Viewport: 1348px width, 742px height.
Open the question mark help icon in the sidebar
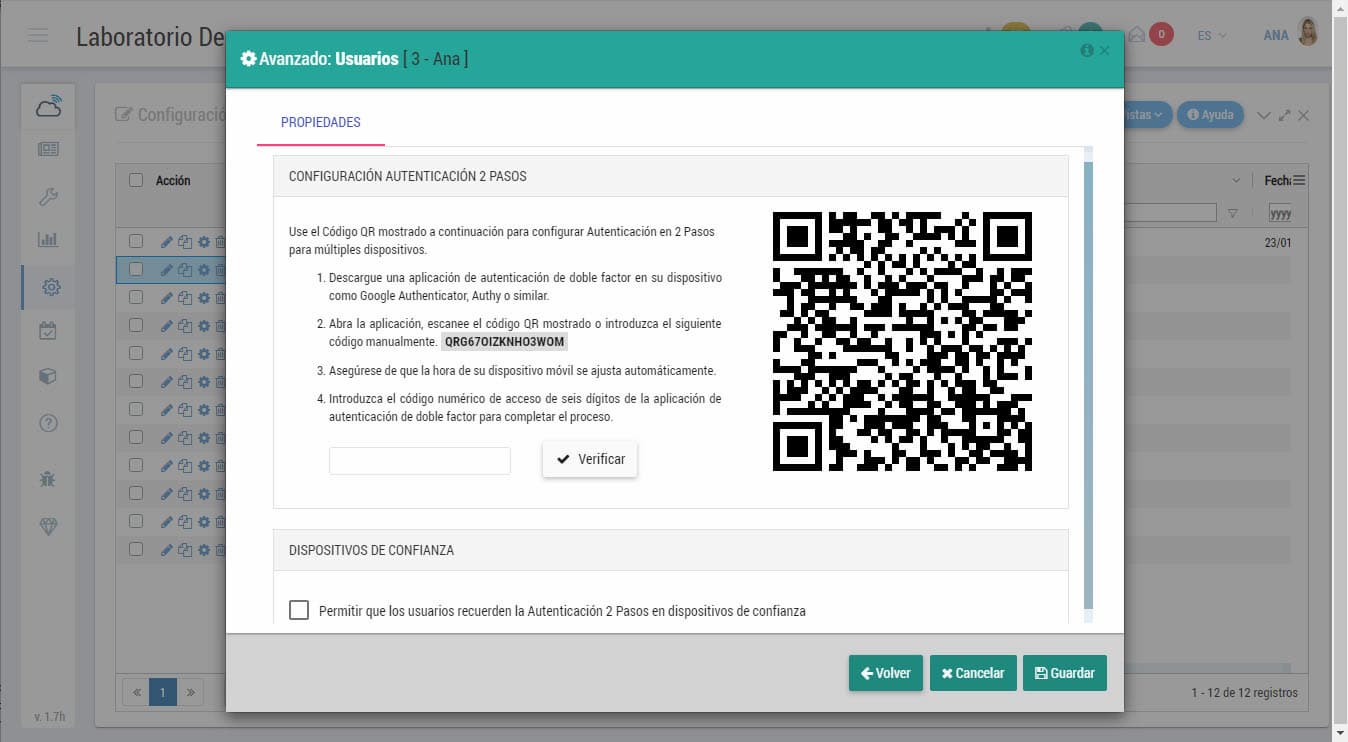tap(49, 423)
